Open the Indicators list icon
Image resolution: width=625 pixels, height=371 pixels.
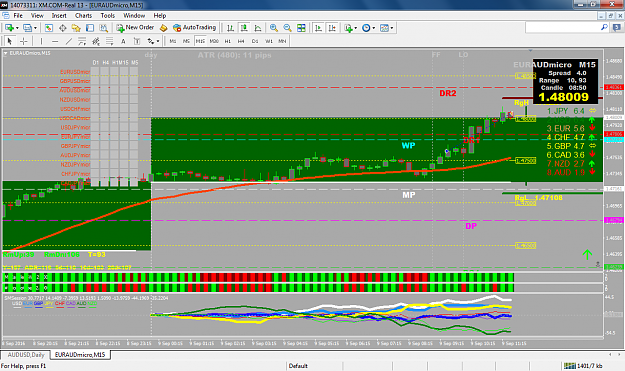(348, 28)
